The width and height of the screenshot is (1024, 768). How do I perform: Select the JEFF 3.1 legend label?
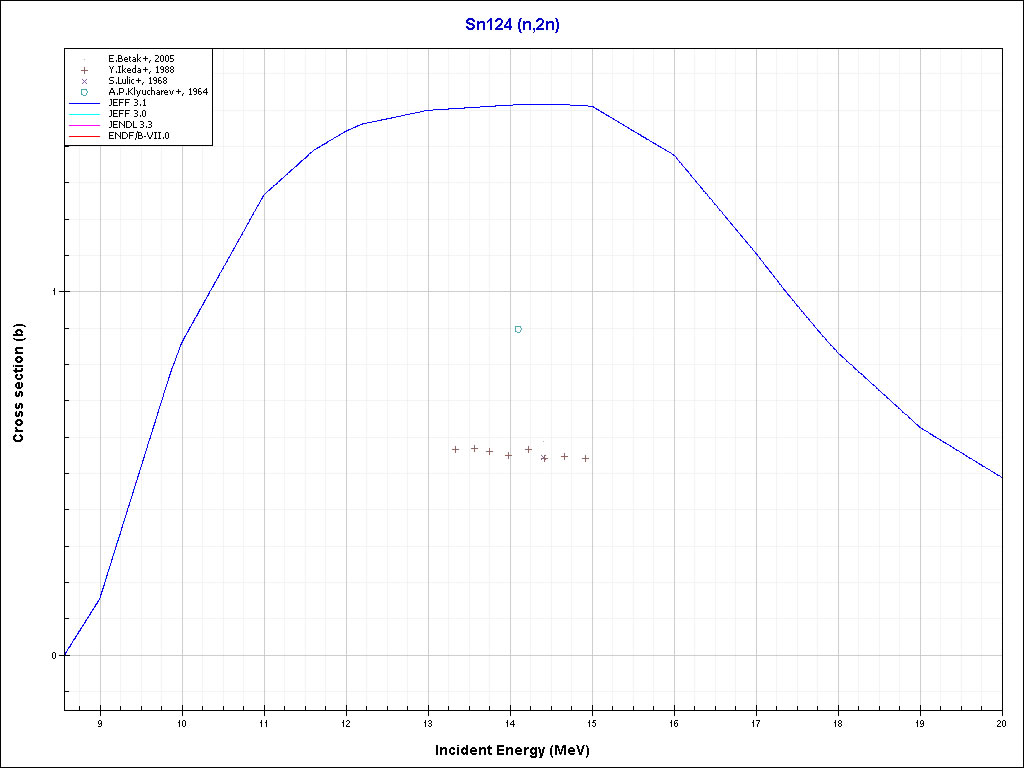[x=127, y=103]
